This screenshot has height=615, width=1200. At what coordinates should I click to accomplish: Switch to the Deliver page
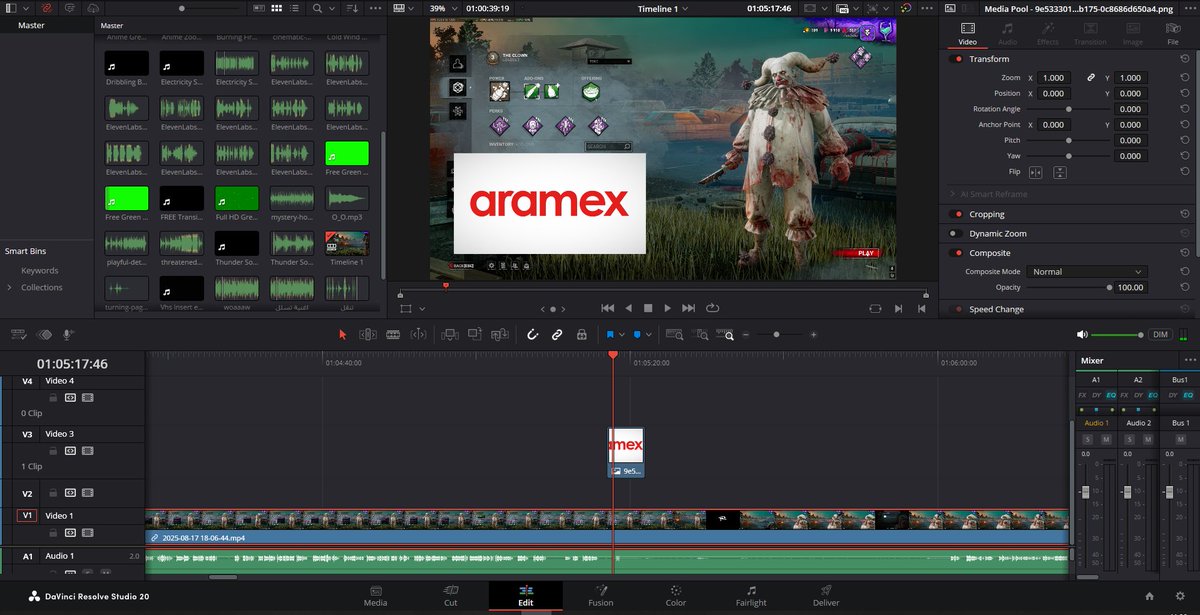point(826,596)
